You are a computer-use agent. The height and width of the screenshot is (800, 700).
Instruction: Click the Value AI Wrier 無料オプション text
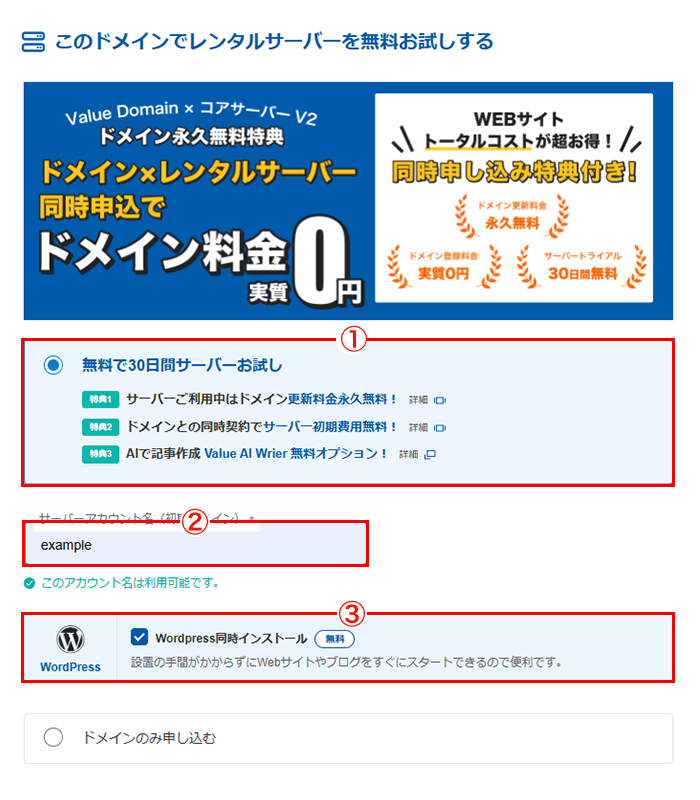(295, 454)
